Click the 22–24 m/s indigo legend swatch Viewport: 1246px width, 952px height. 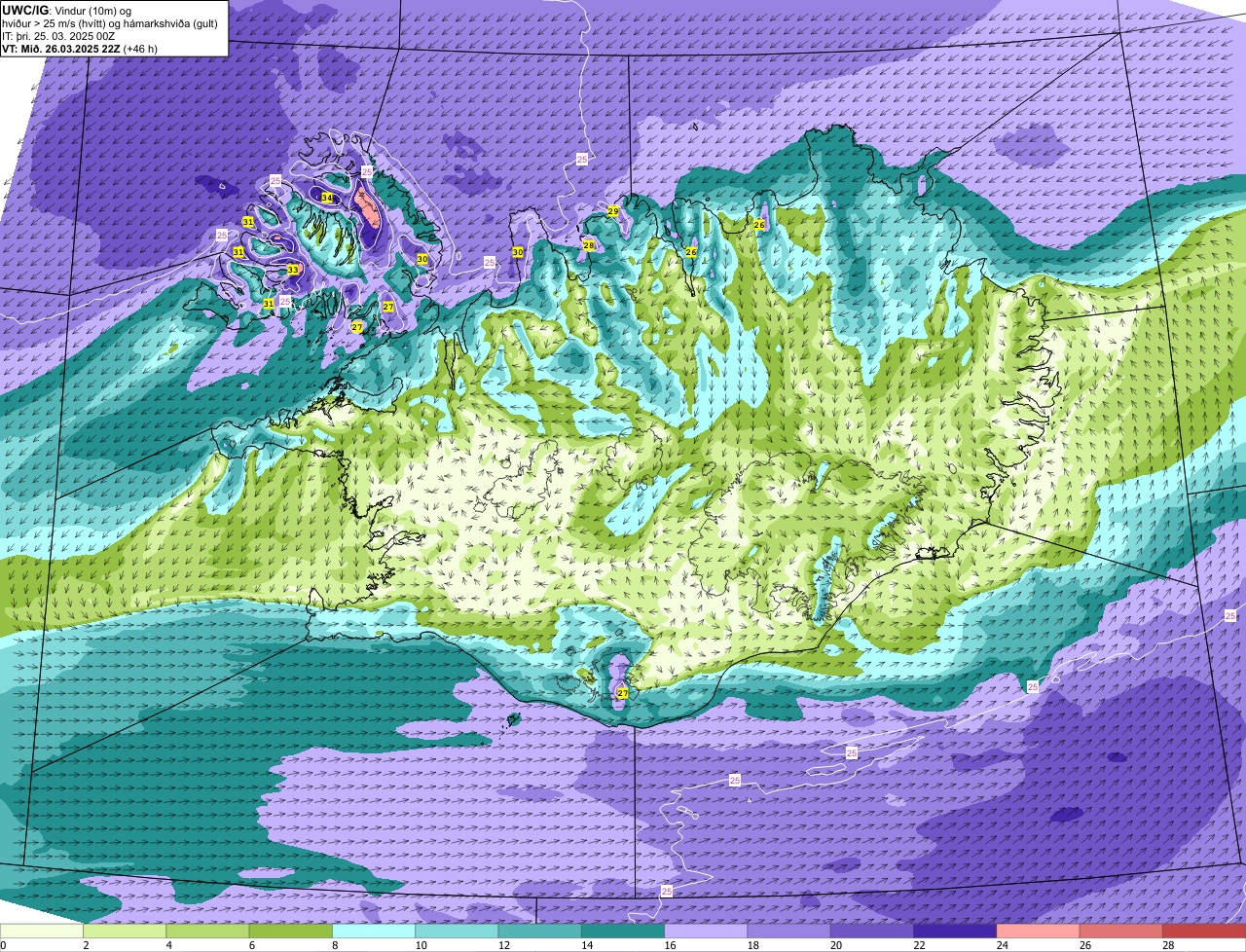coord(955,932)
